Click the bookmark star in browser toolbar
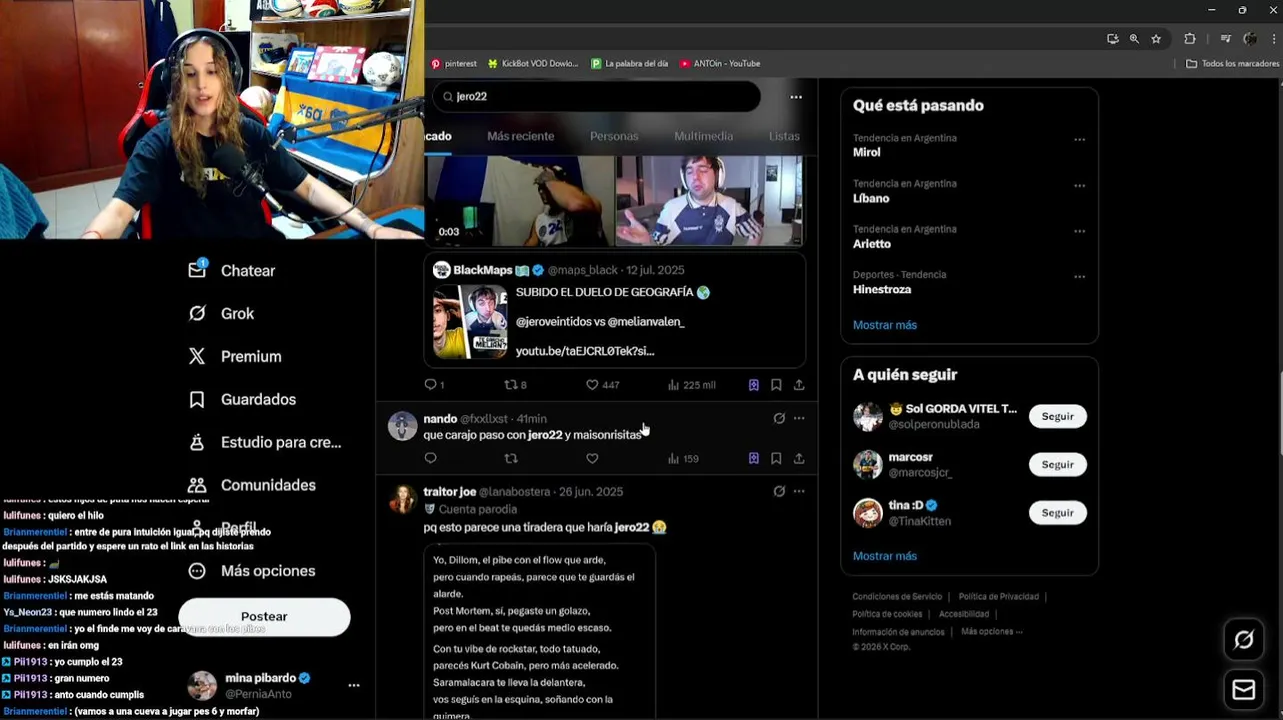1283x720 pixels. point(1156,39)
